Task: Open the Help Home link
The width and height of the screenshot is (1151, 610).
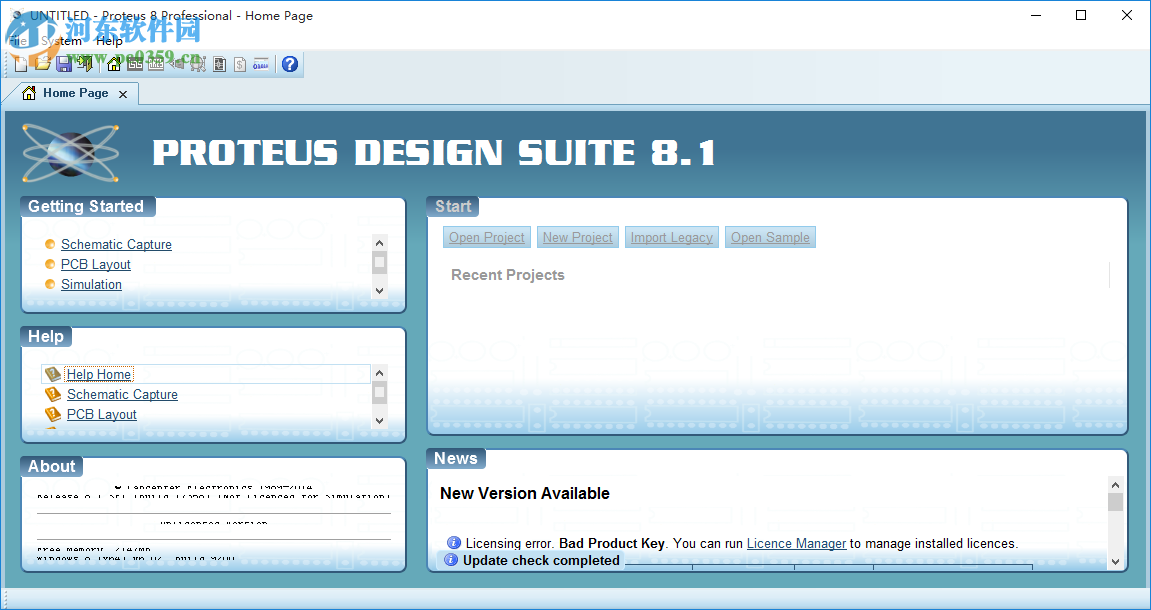Action: [x=98, y=374]
